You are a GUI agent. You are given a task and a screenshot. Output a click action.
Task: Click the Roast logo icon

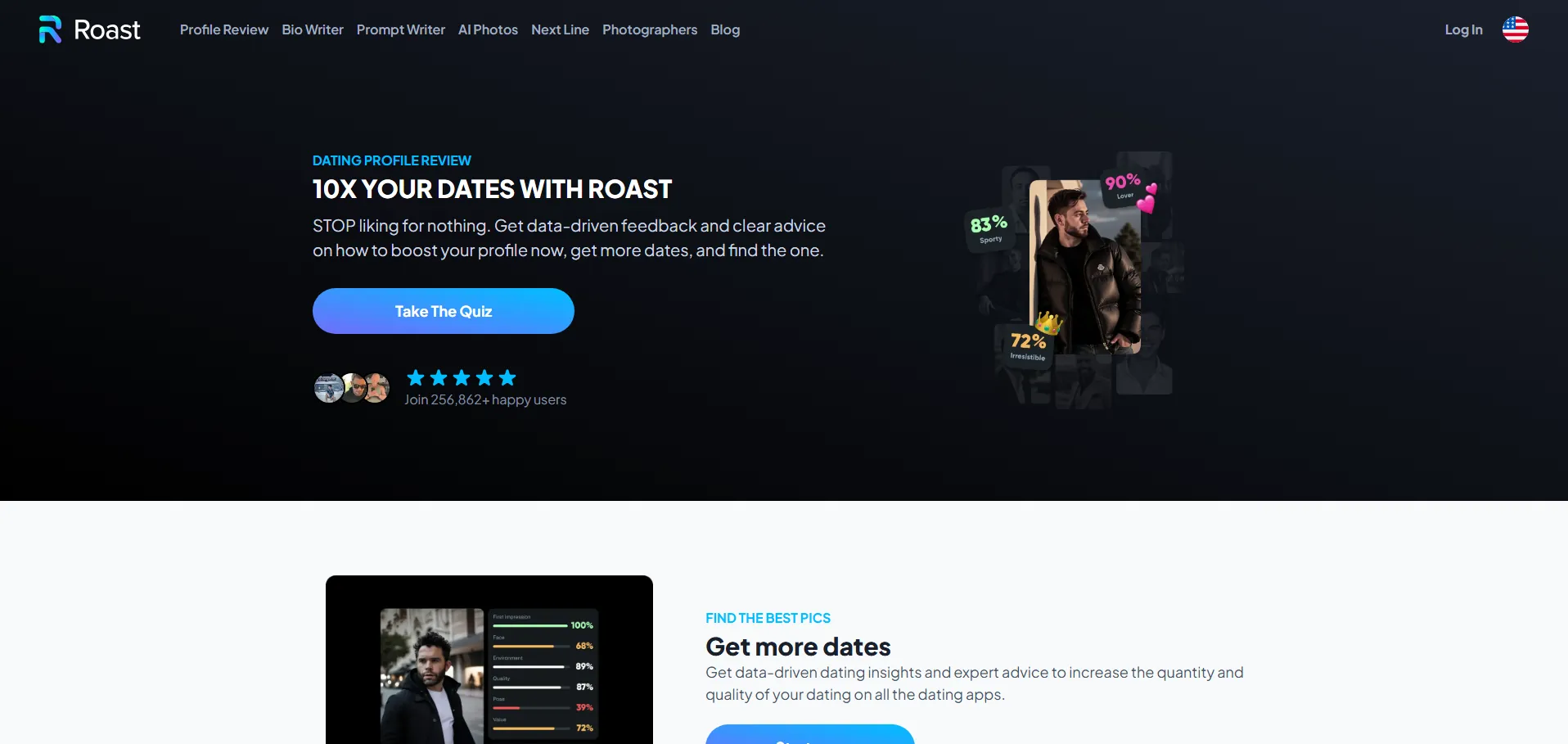point(50,29)
